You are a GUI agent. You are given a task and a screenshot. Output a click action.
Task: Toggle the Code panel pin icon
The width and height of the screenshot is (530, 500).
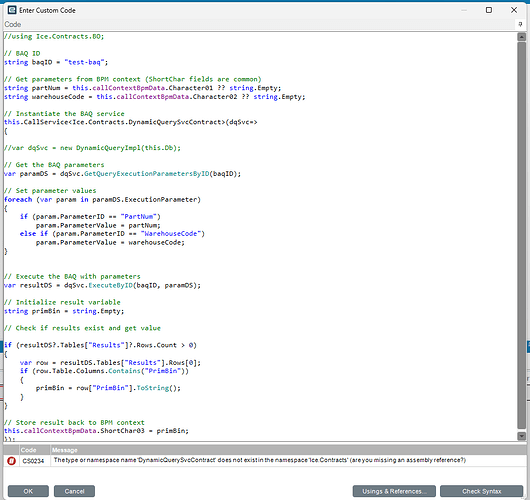point(520,24)
